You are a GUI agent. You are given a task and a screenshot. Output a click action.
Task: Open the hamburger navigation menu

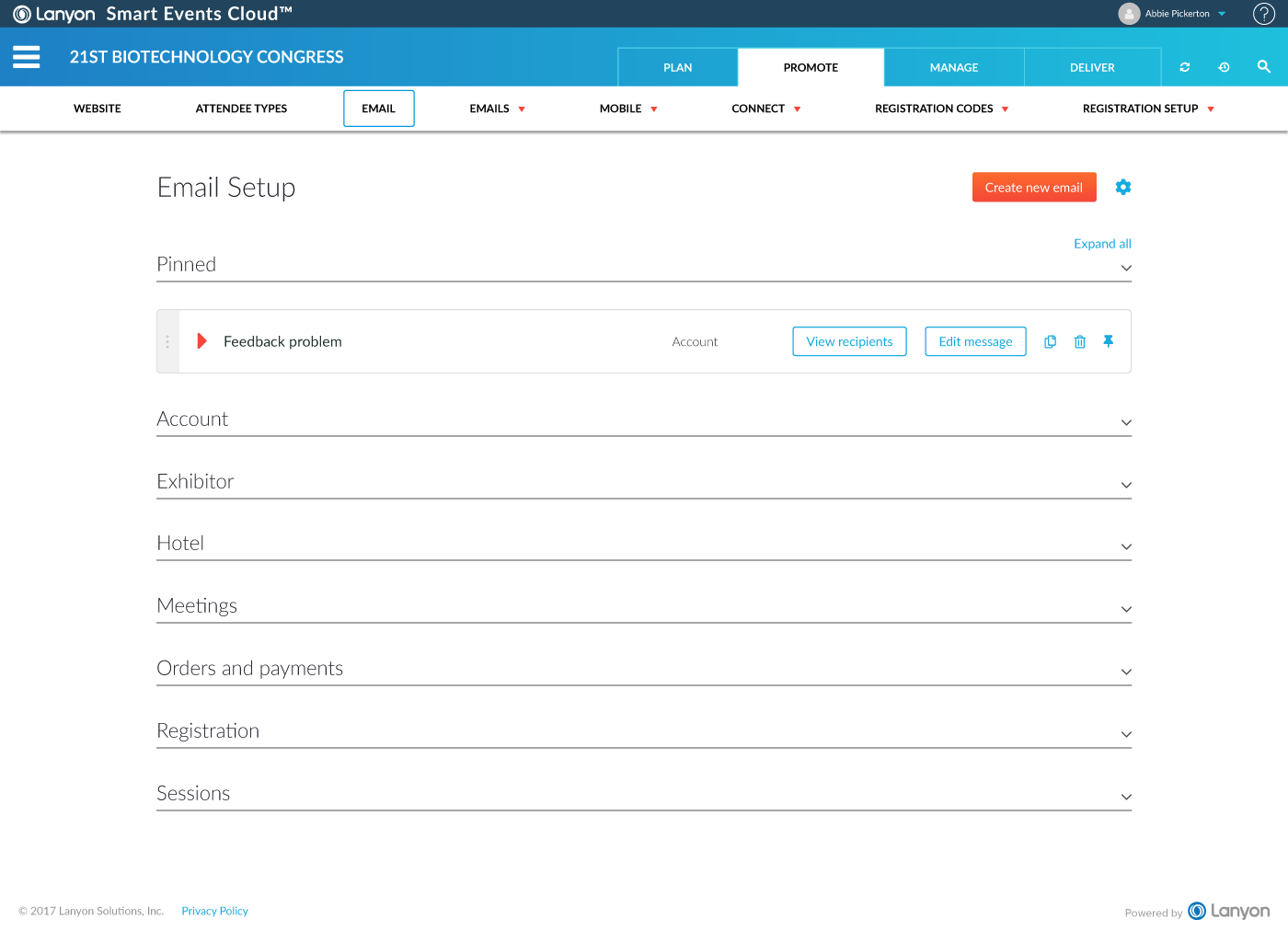(x=26, y=57)
